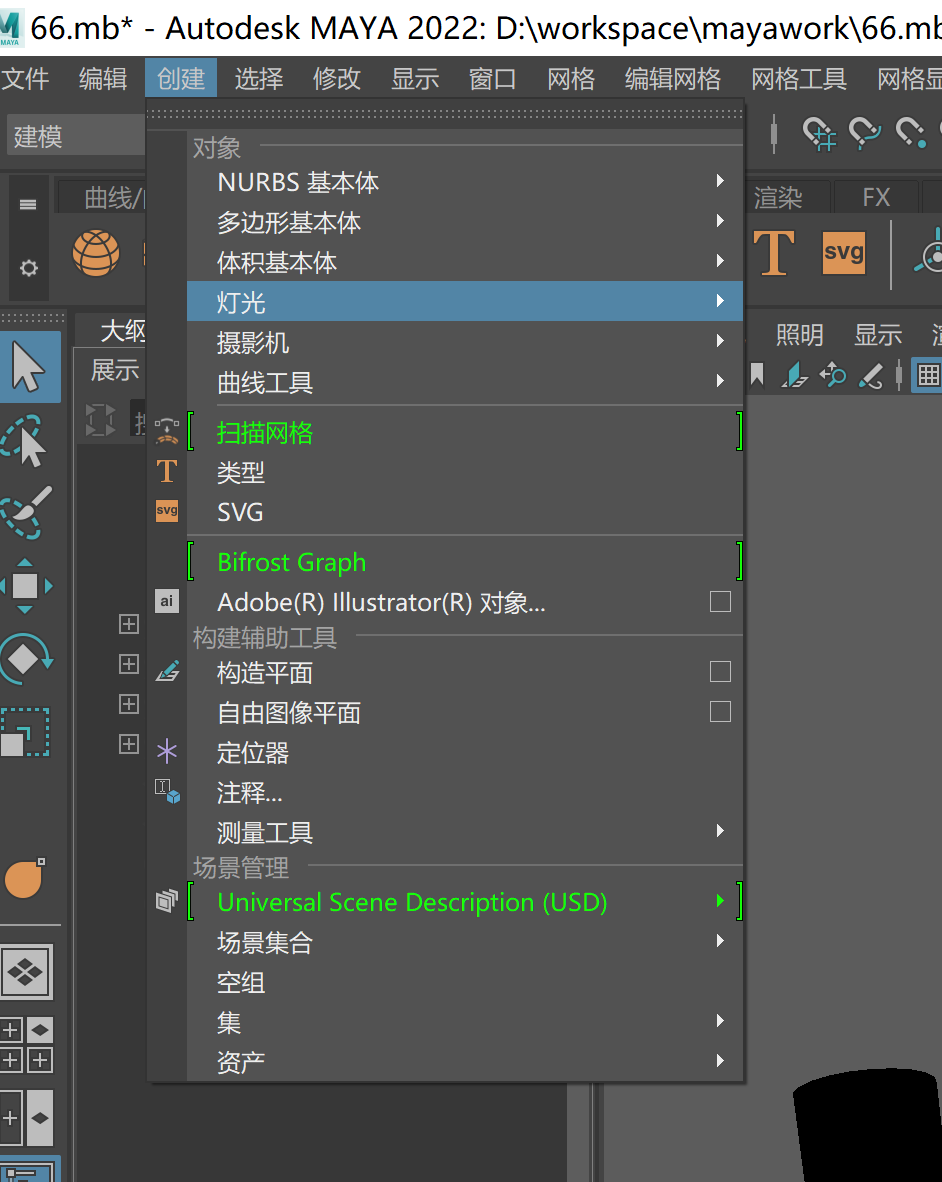Open the 展示 menu in outliner
Viewport: 942px width, 1182px height.
tap(115, 369)
